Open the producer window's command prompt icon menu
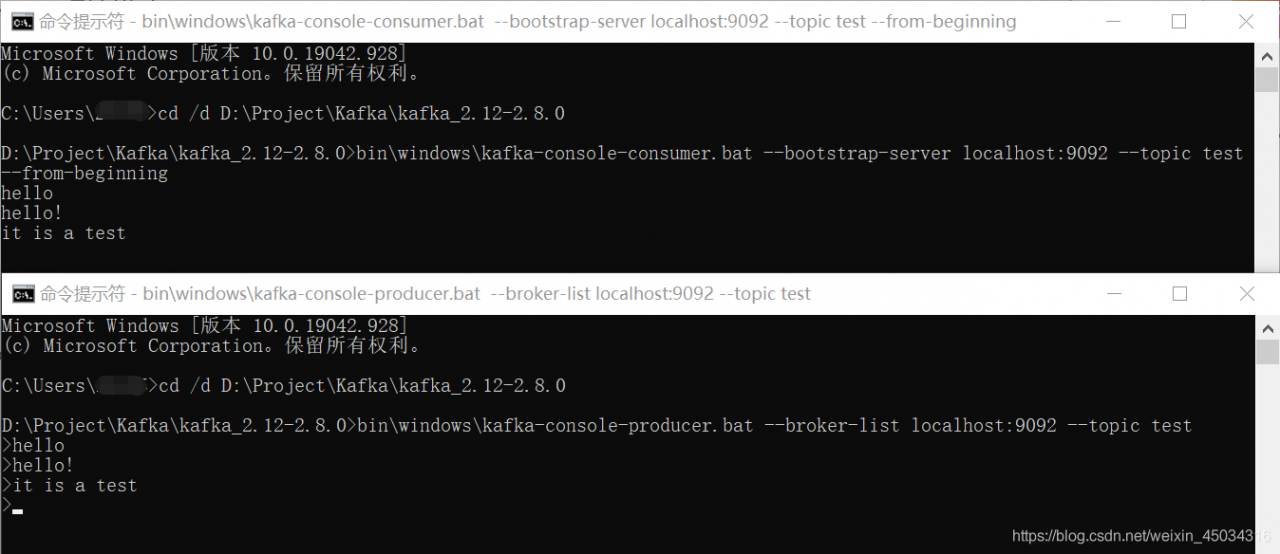Viewport: 1280px width, 554px height. (x=22, y=294)
